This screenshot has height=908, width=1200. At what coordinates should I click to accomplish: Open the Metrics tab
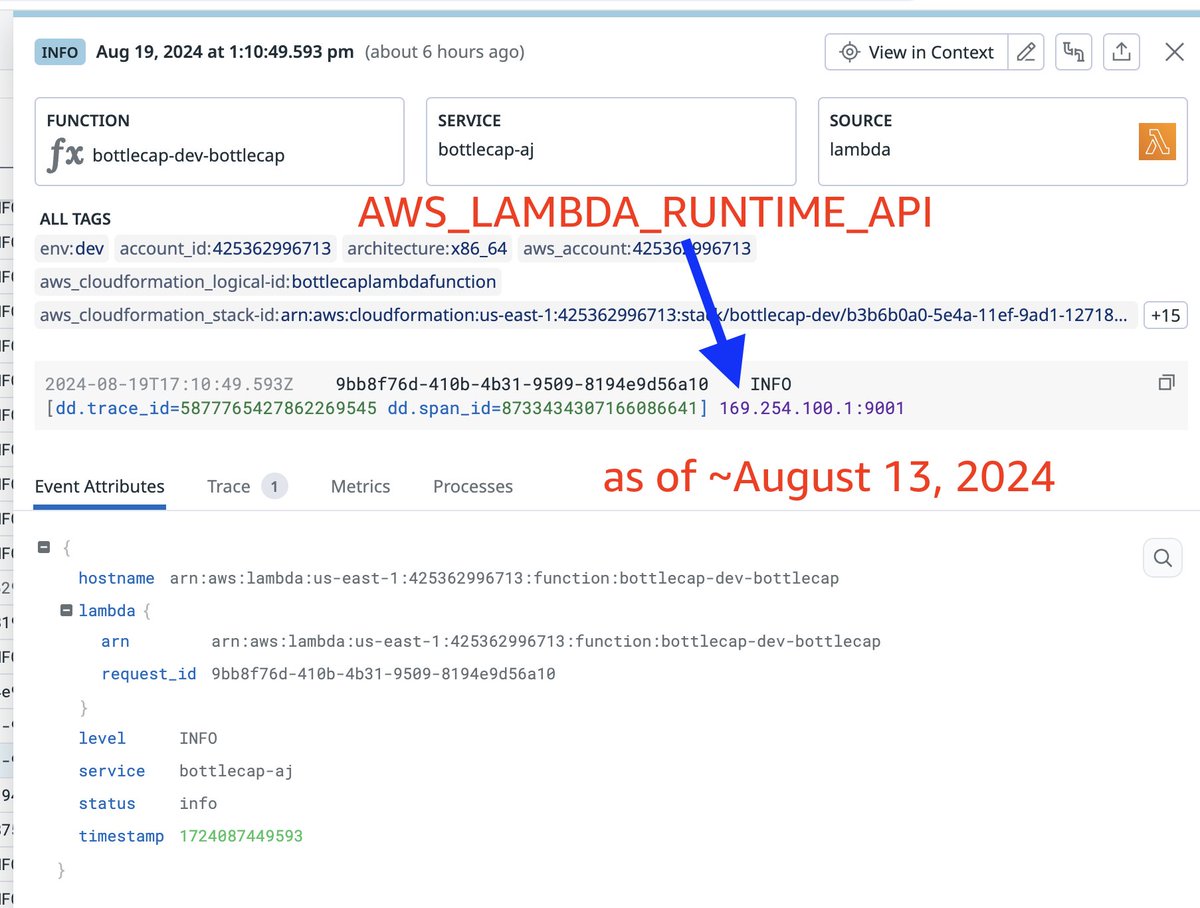[x=360, y=487]
